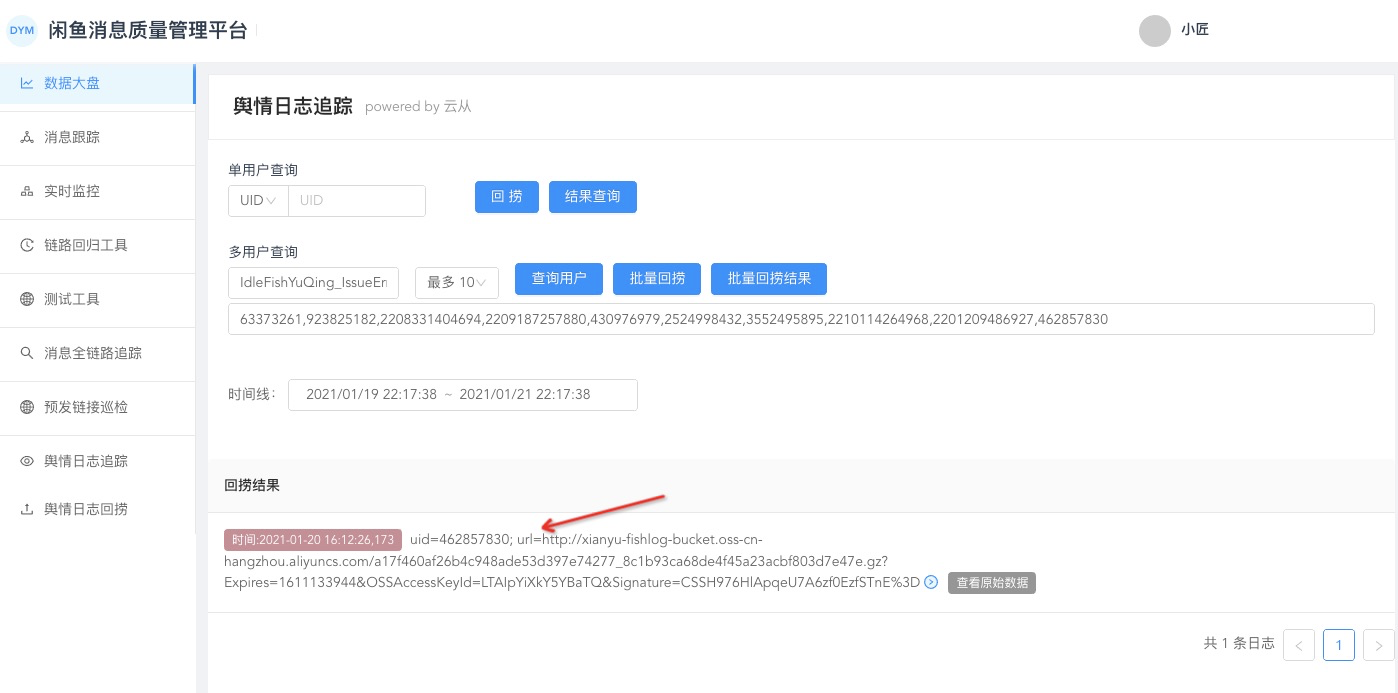Screen dimensions: 1398x693
Task: Go to 实时监控 in the sidebar
Action: (x=97, y=191)
